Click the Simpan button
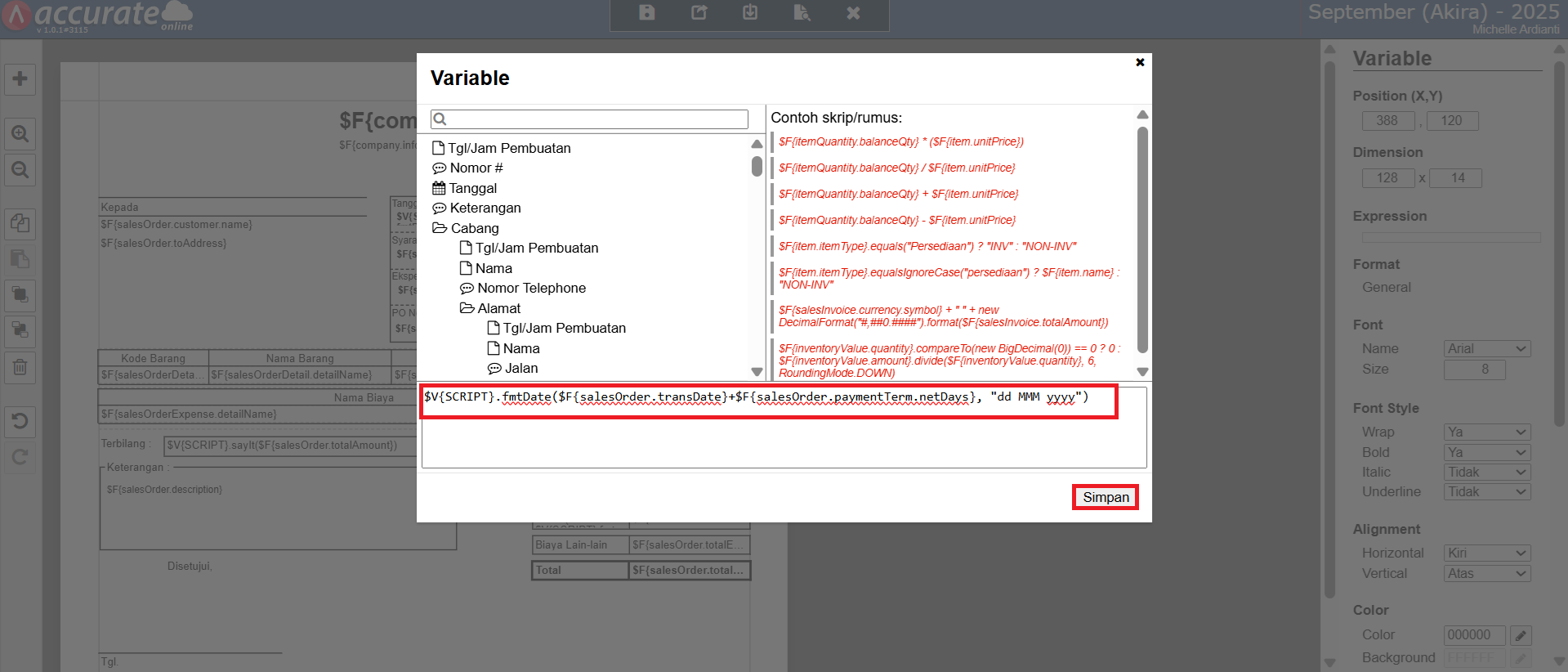Screen dimensions: 1568x672 (1105, 497)
